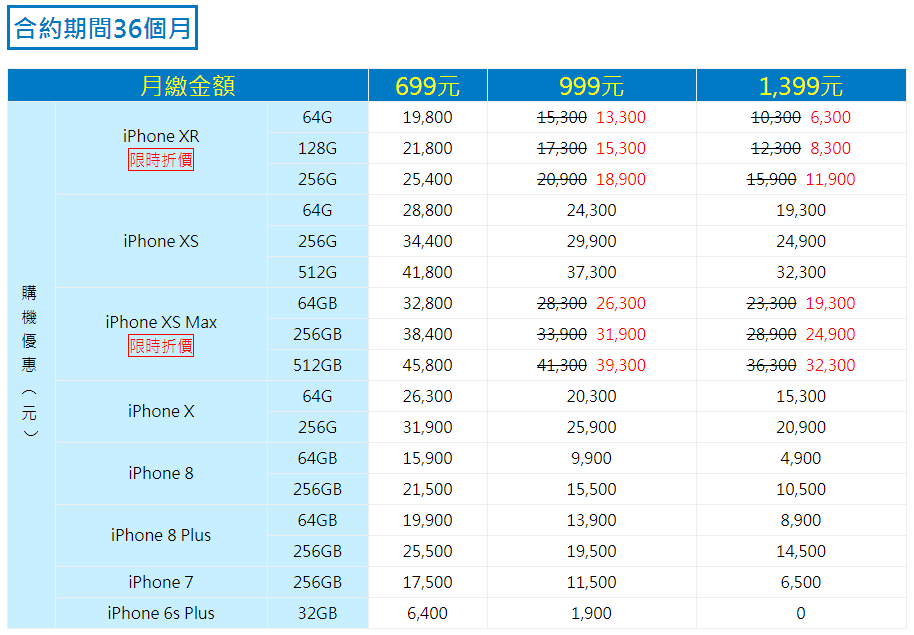The image size is (914, 635).
Task: Click the 19,800 price for XR 64G
Action: click(x=427, y=117)
